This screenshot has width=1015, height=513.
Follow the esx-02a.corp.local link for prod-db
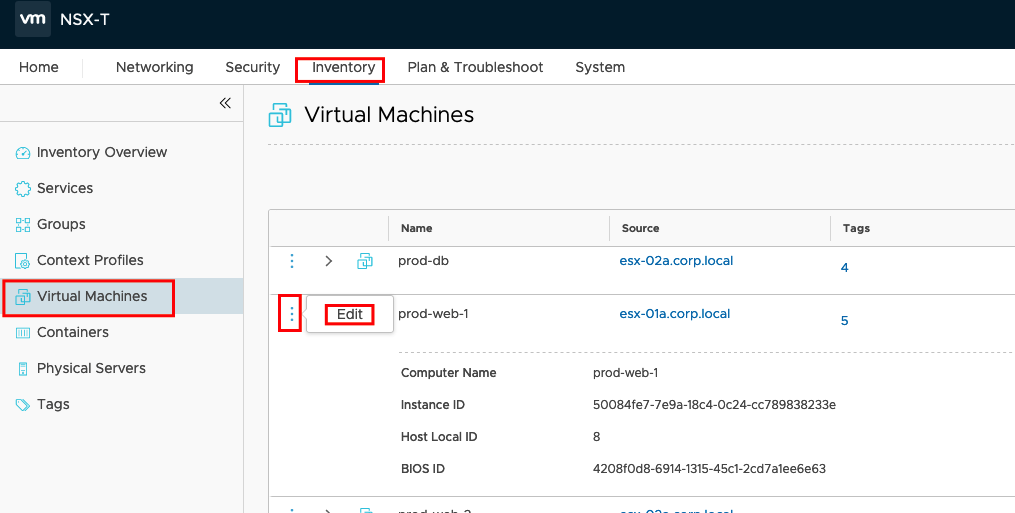pyautogui.click(x=676, y=261)
